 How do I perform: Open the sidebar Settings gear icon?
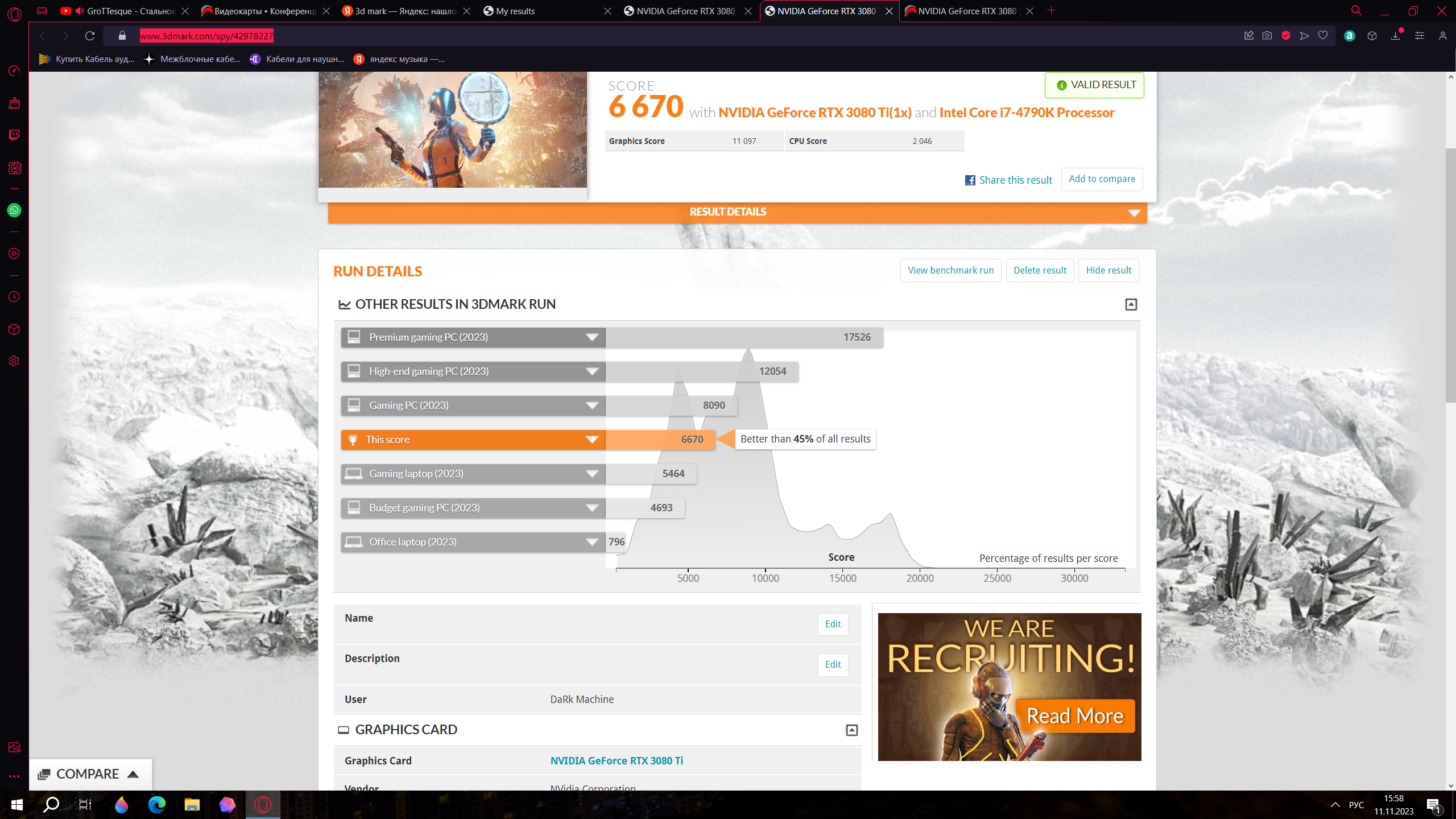coord(14,361)
